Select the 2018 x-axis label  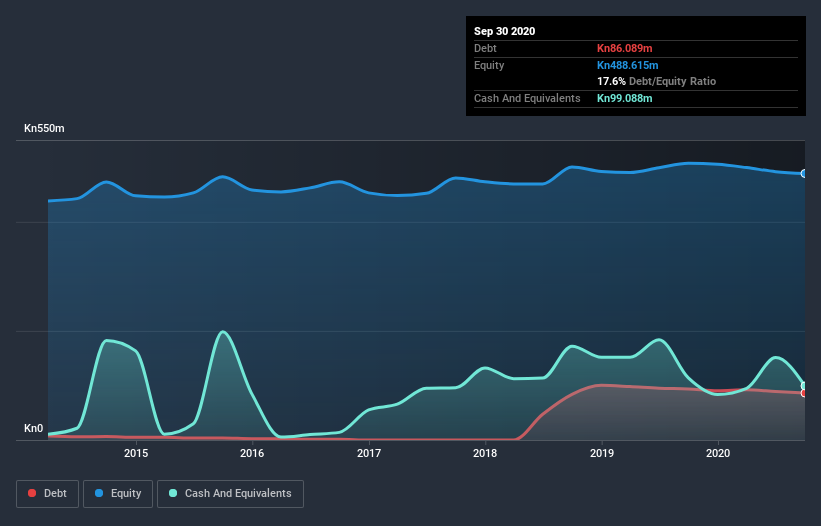485,453
